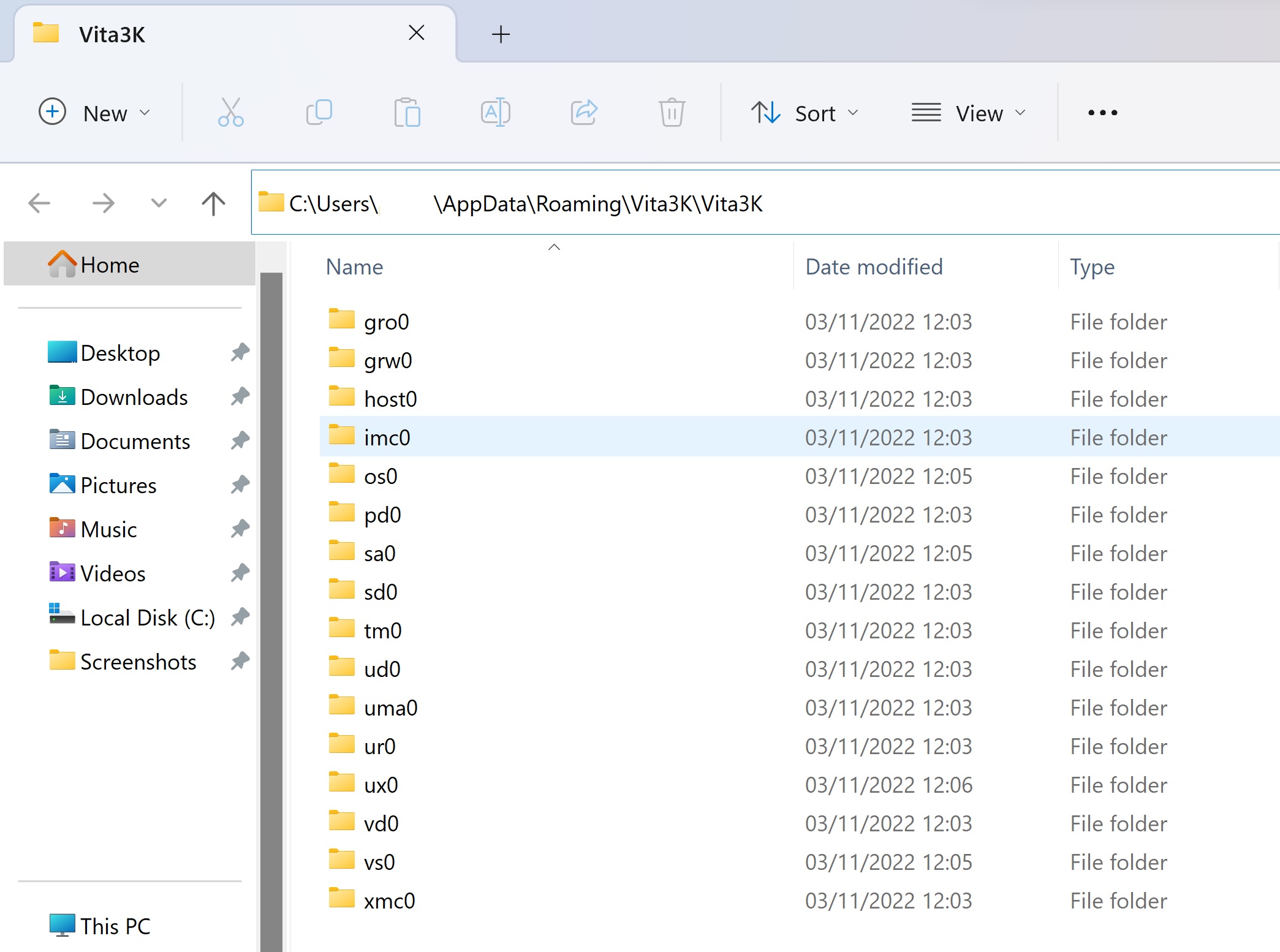Select the Vita3K tab
This screenshot has width=1280, height=952.
tap(235, 34)
